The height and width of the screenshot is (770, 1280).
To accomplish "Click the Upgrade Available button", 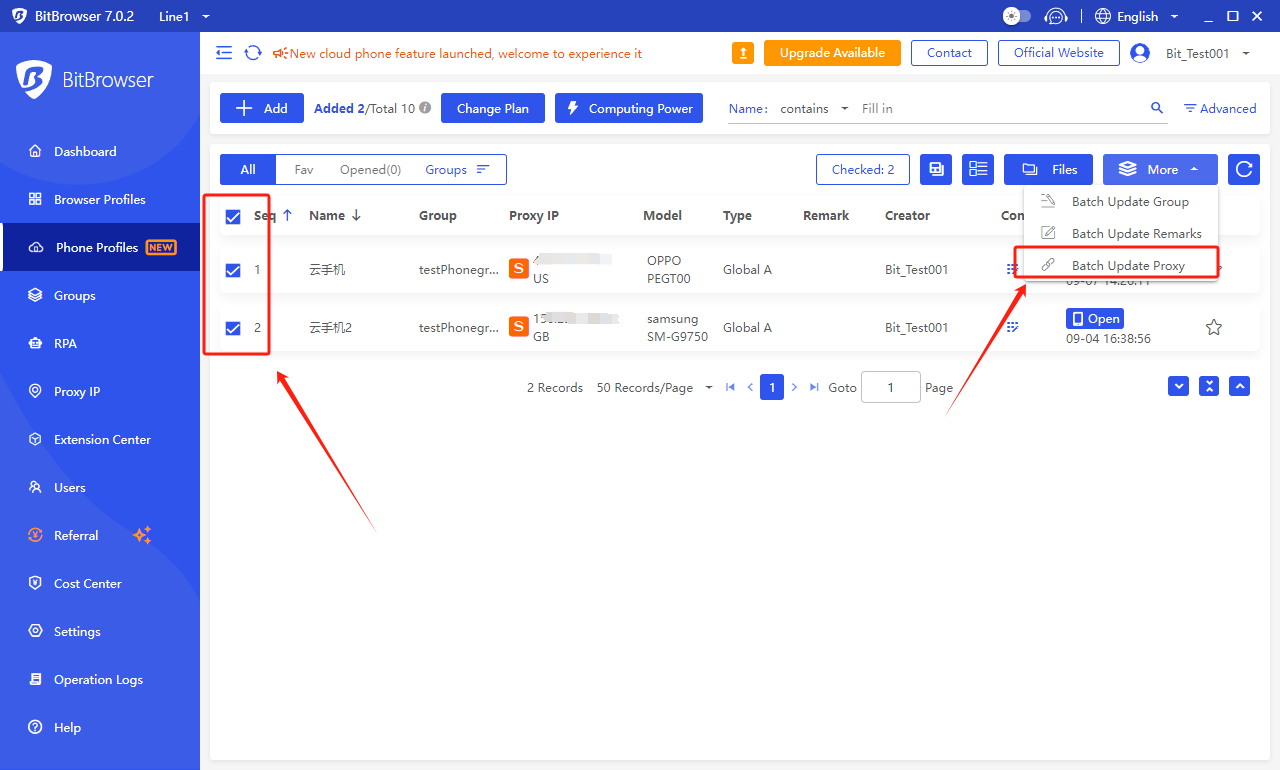I will 831,53.
